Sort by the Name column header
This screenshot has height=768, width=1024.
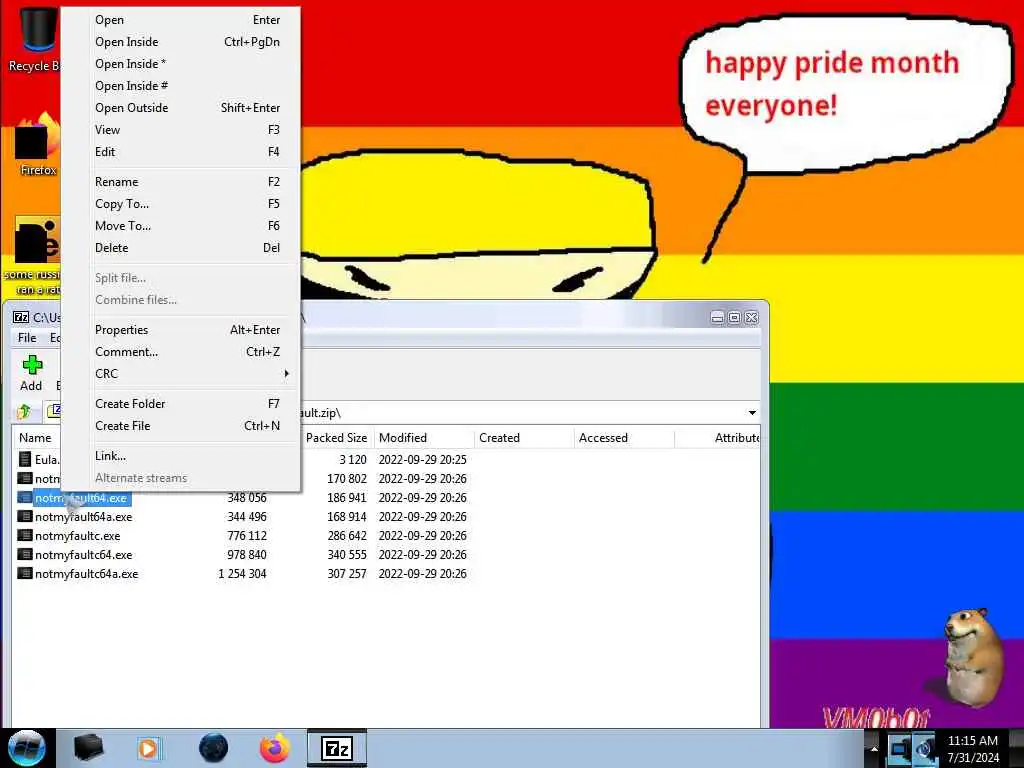coord(35,438)
